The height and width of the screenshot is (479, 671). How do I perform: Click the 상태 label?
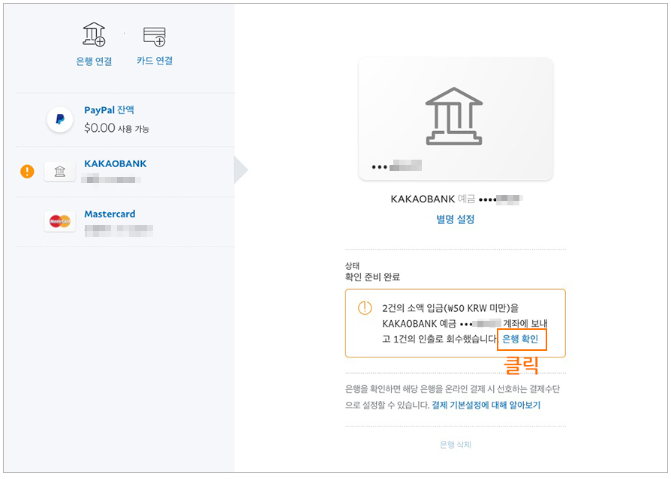[353, 266]
